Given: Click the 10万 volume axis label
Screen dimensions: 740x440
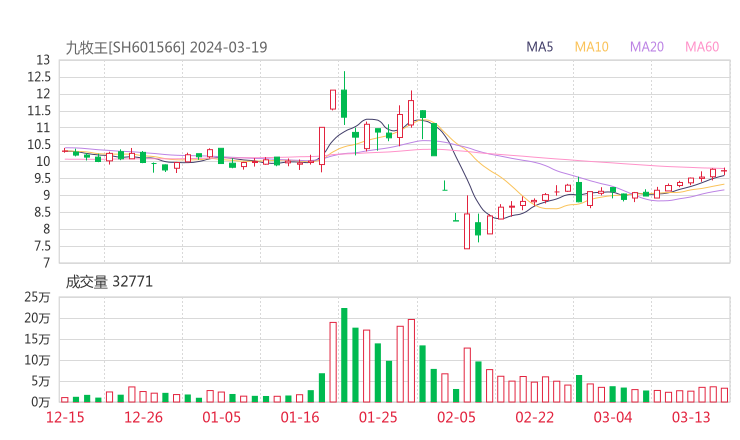Looking at the screenshot, I should pos(37,360).
